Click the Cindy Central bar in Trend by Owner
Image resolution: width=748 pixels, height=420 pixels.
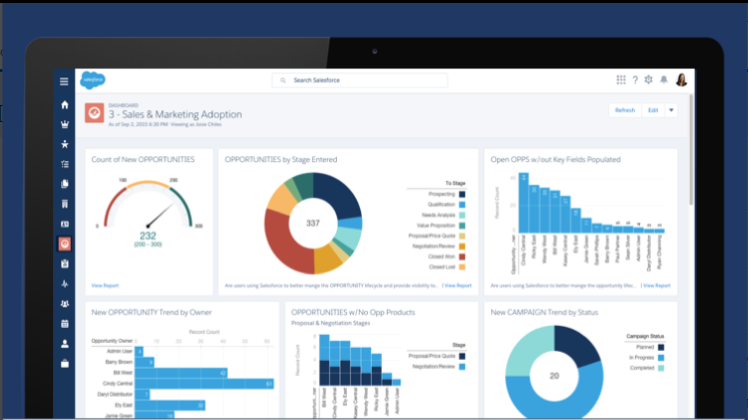point(204,384)
